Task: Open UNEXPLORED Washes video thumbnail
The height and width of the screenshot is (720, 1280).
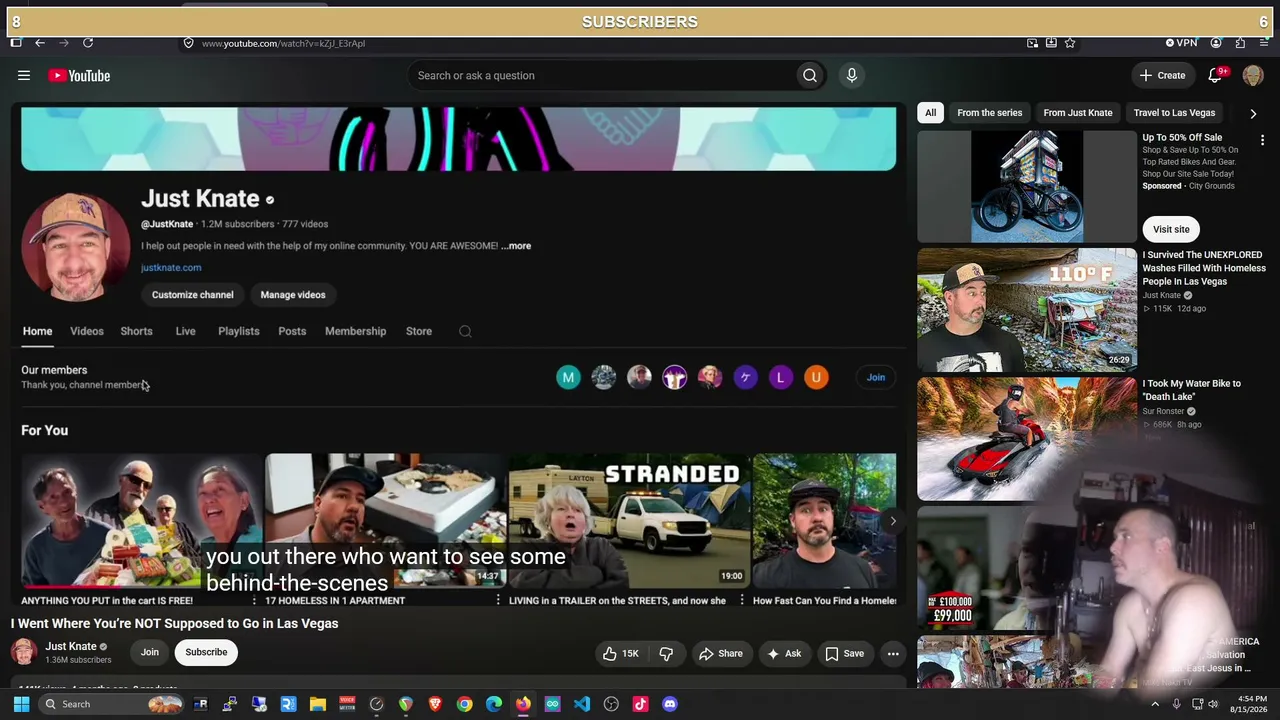Action: (1027, 310)
